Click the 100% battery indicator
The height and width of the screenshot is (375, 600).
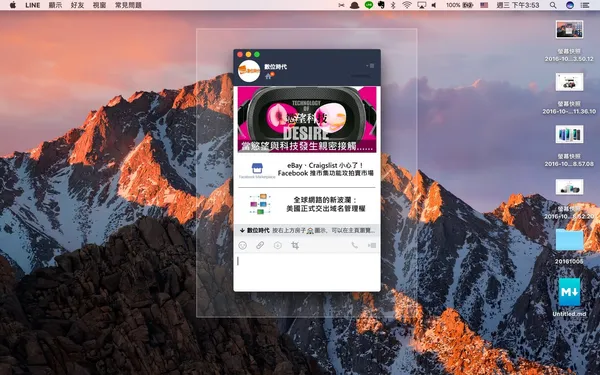(460, 5)
